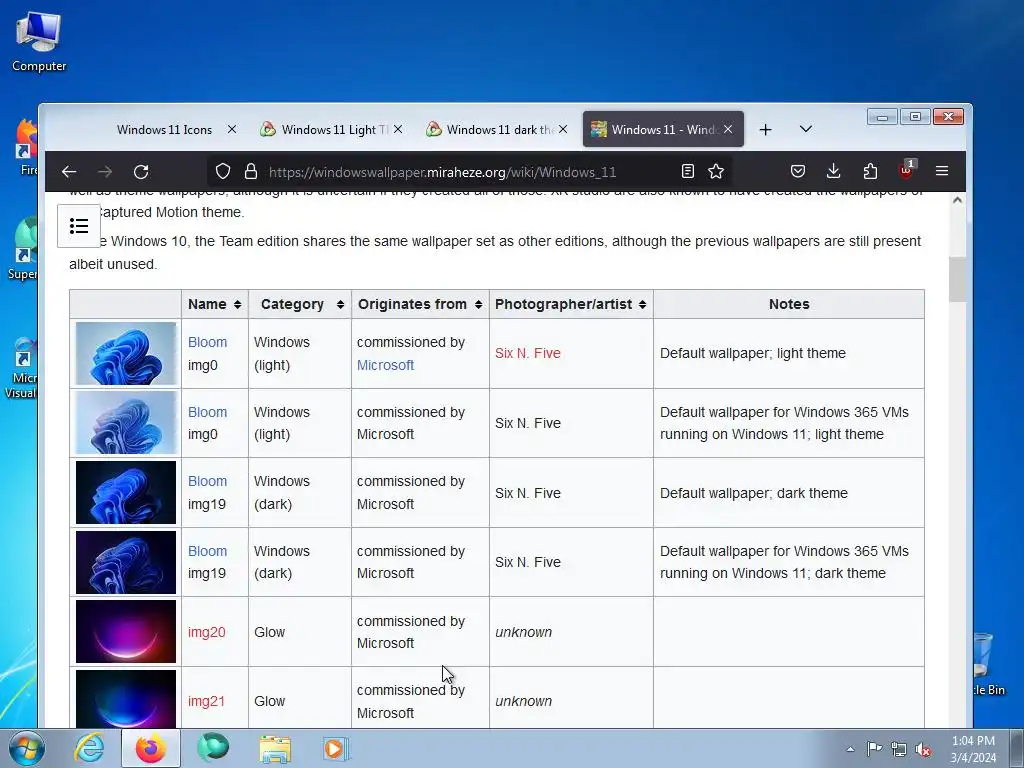1024x768 pixels.
Task: Click 'Default wallpaper; light theme' note
Action: tap(752, 353)
